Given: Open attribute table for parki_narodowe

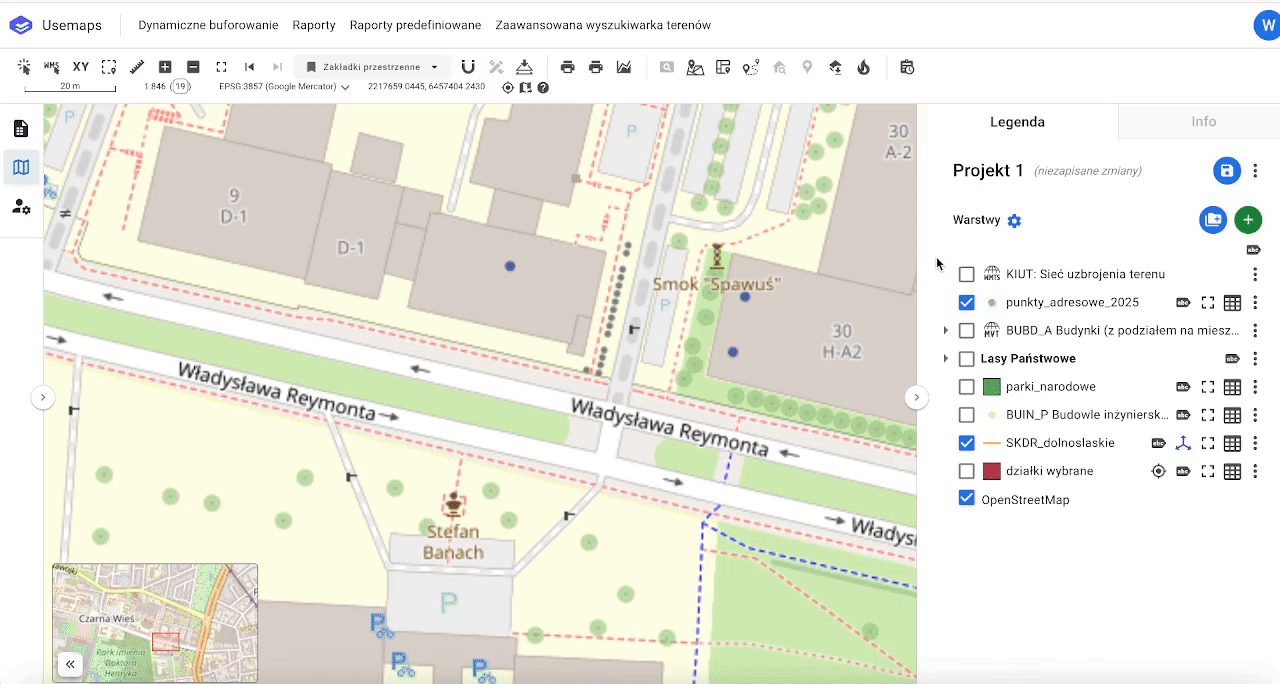Looking at the screenshot, I should (1232, 387).
